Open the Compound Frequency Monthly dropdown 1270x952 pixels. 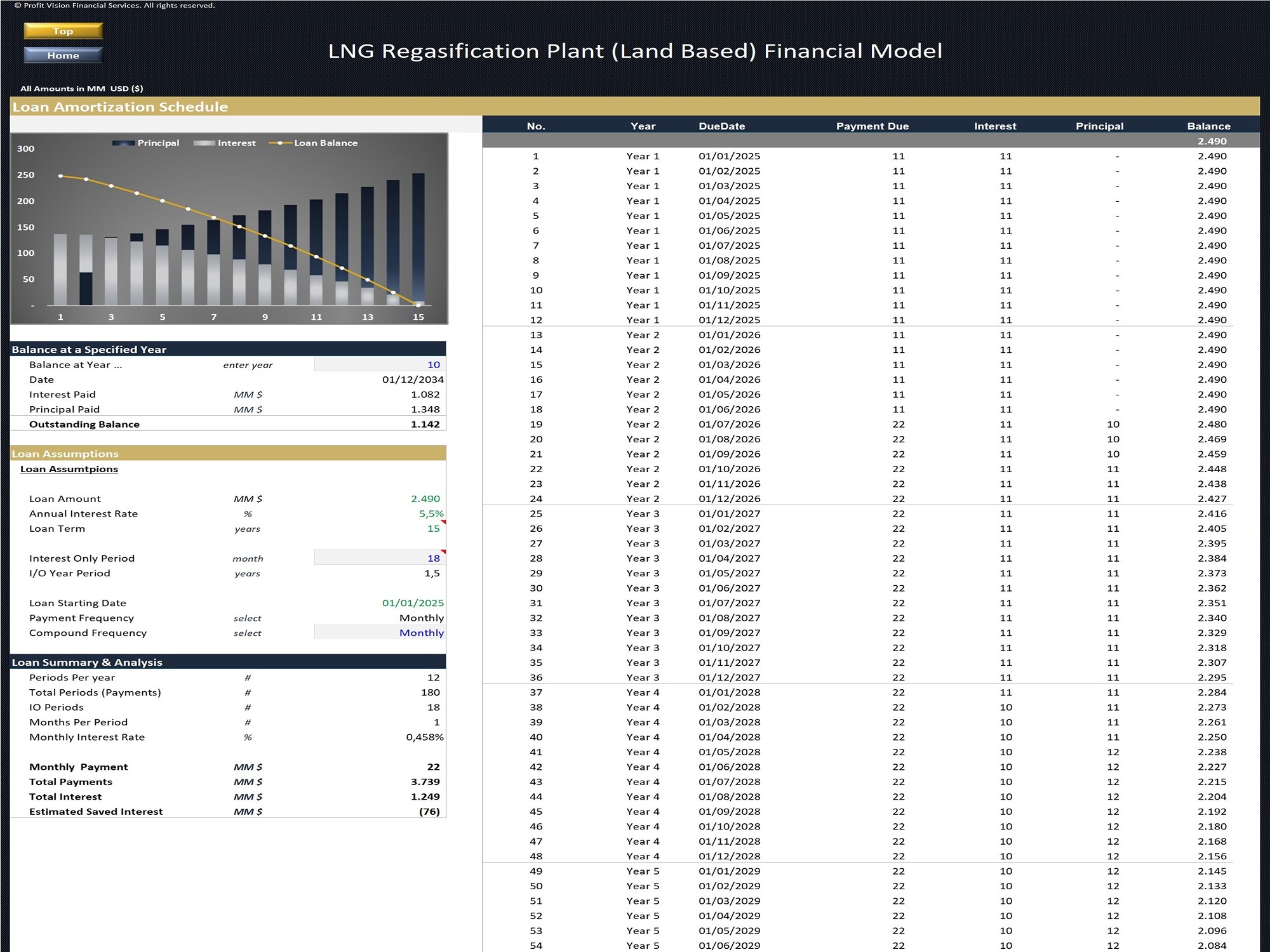[x=421, y=633]
